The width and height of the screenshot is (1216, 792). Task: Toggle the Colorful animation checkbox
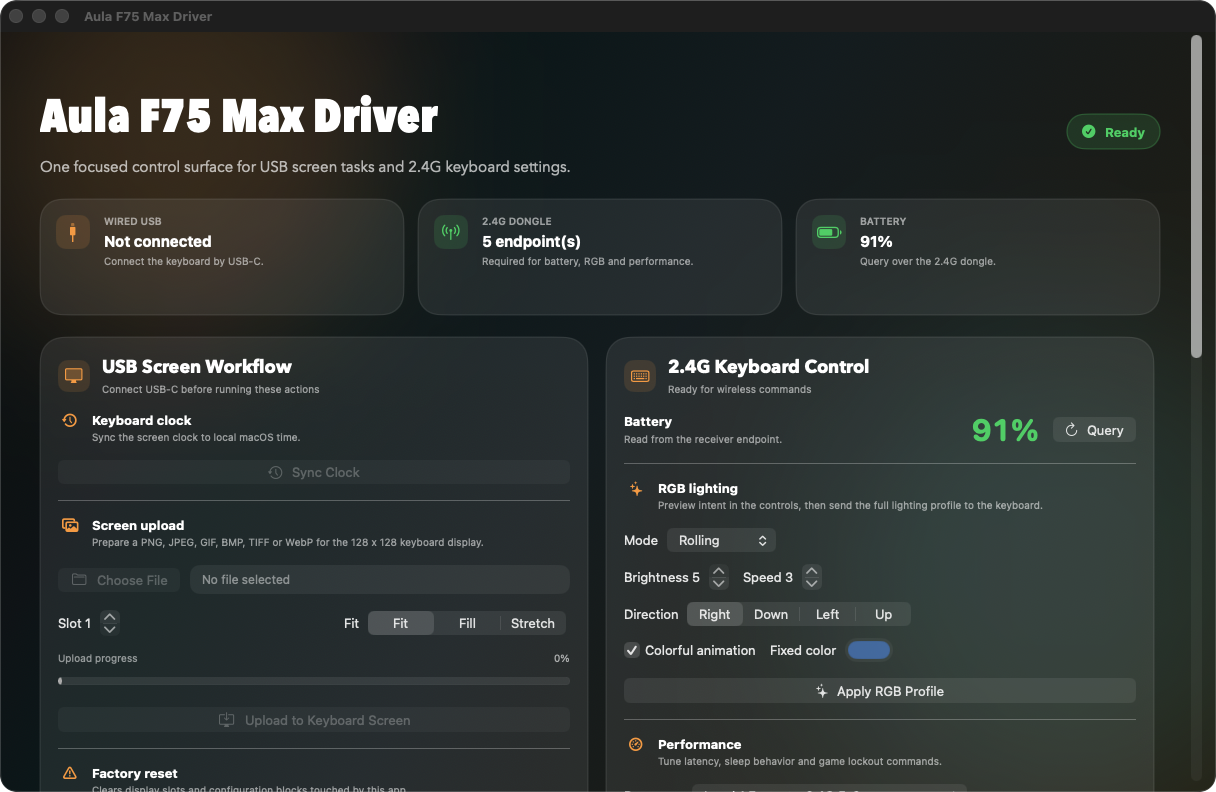point(632,650)
